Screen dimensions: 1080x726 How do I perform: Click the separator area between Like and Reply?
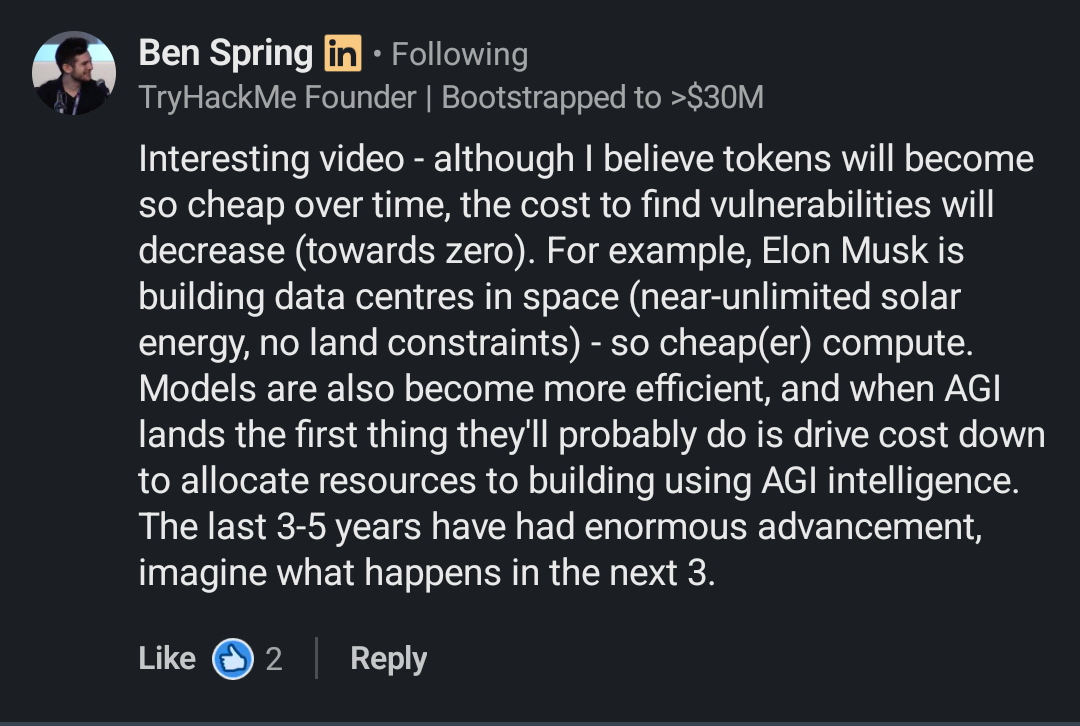pos(318,658)
